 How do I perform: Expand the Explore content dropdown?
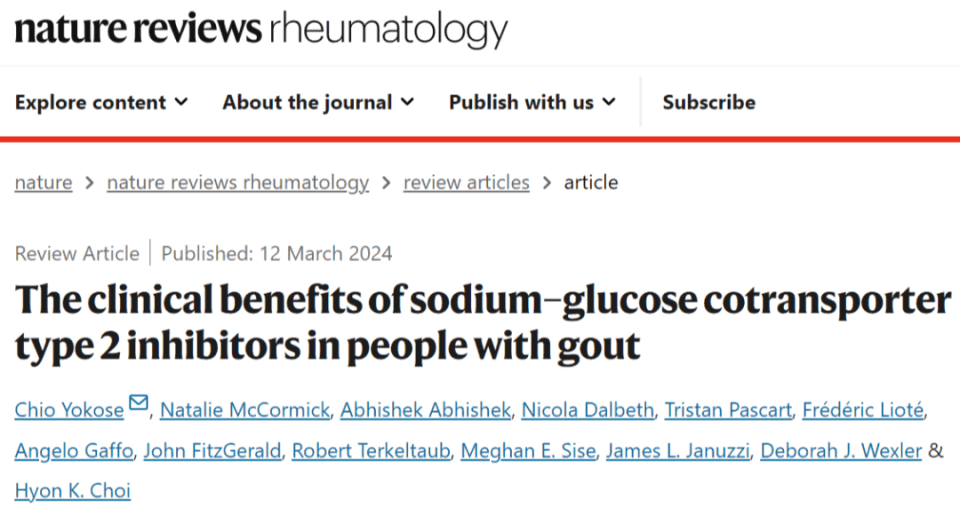102,102
